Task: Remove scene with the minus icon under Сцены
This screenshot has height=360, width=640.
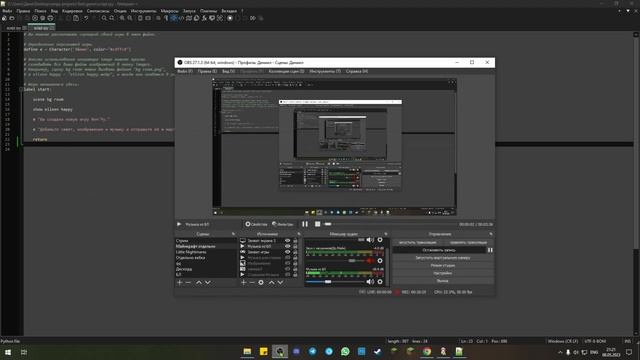Action: 188,282
